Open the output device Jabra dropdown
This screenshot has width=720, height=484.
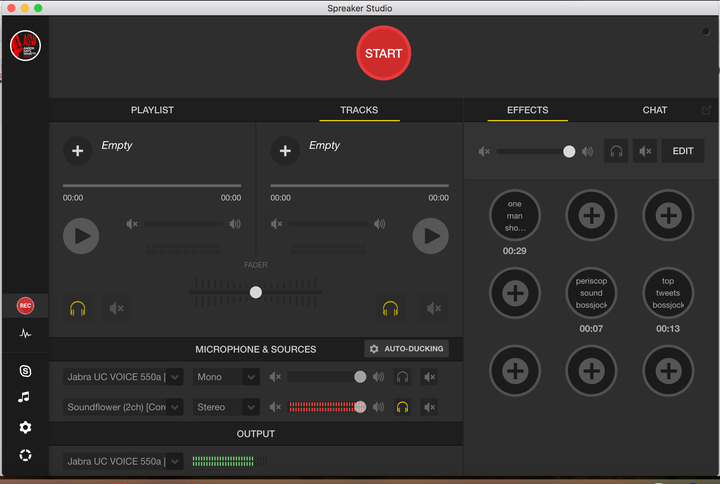click(123, 461)
